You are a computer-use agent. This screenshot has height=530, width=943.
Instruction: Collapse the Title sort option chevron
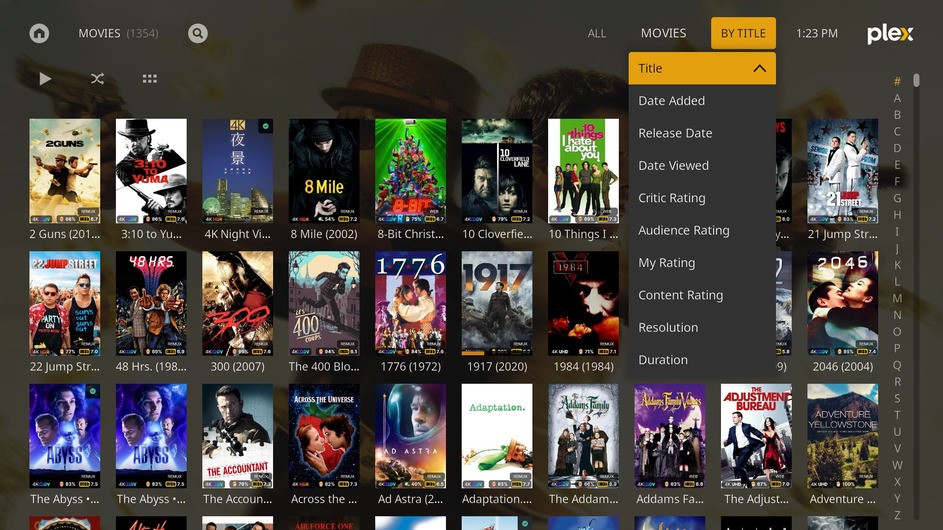(x=760, y=69)
